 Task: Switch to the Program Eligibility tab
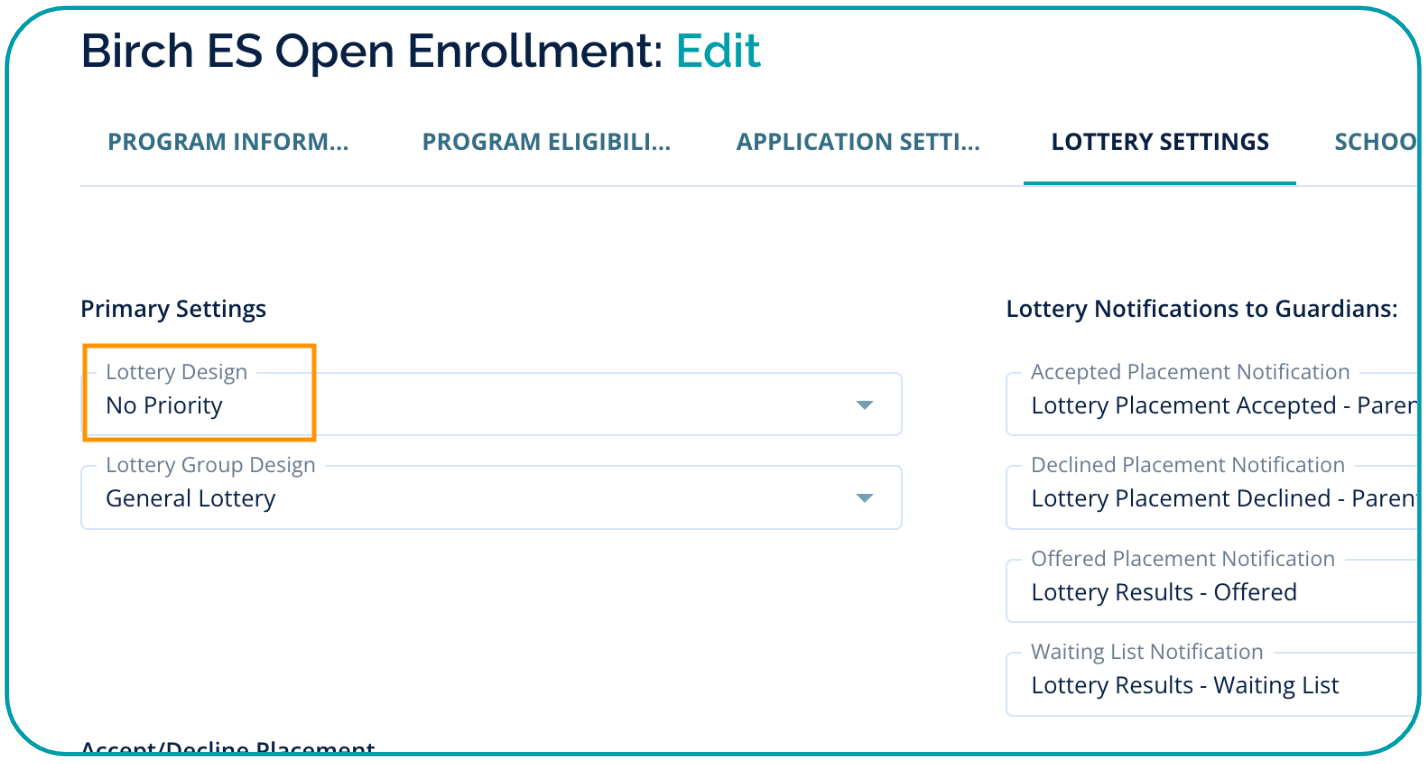click(x=546, y=142)
